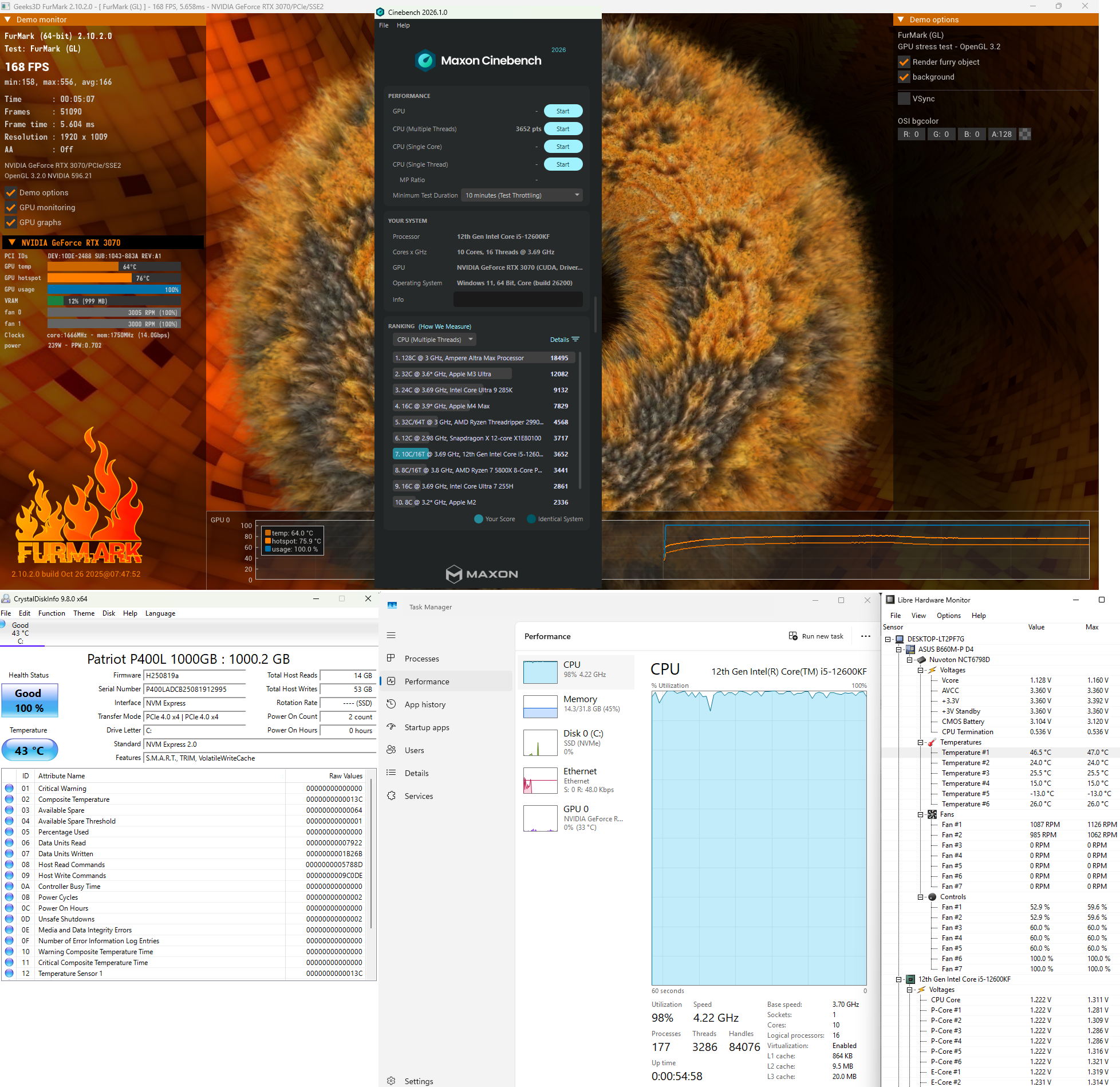
Task: Uncheck Render furry object
Action: (904, 62)
